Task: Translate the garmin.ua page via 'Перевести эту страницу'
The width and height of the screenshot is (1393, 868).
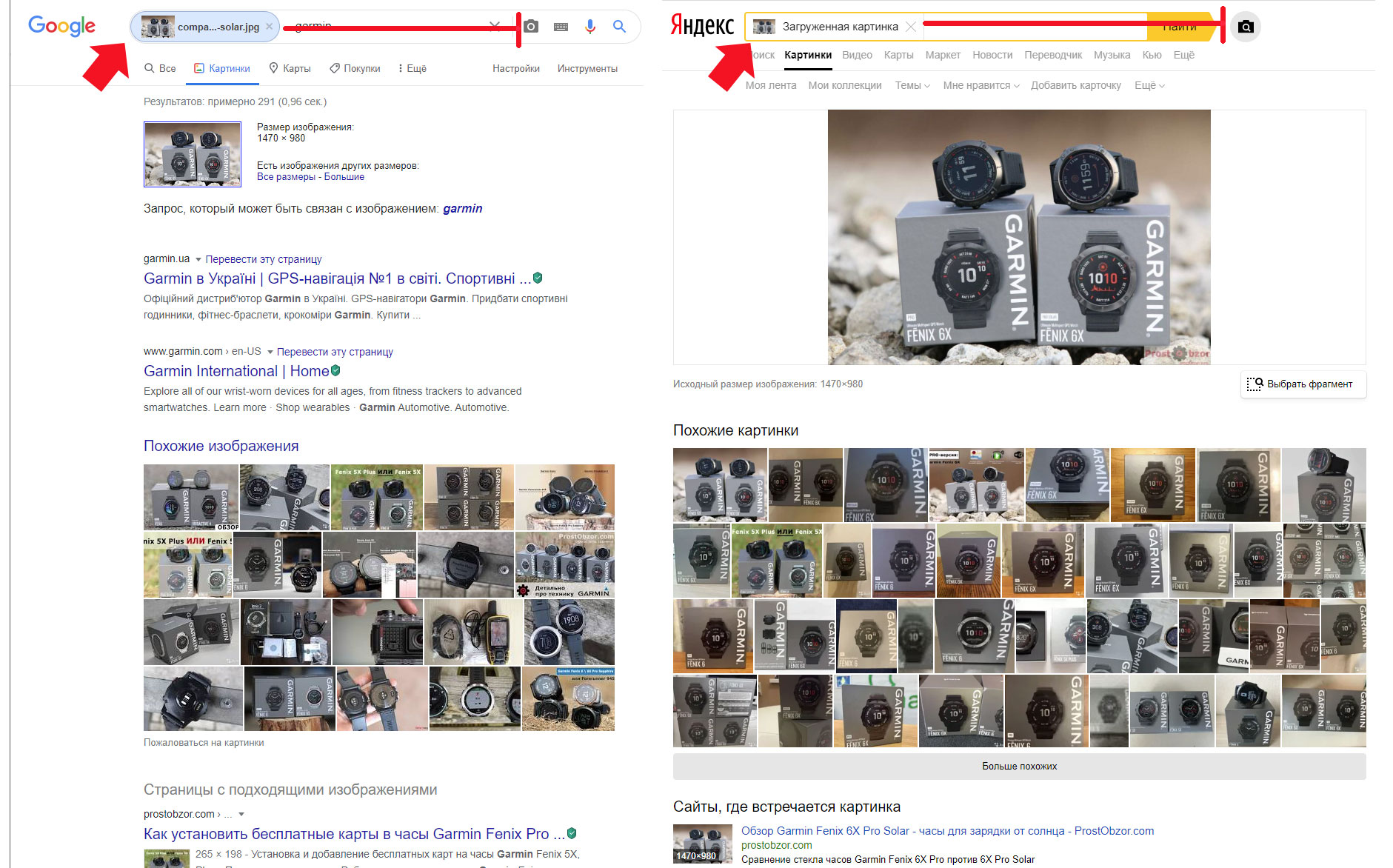Action: tap(264, 259)
